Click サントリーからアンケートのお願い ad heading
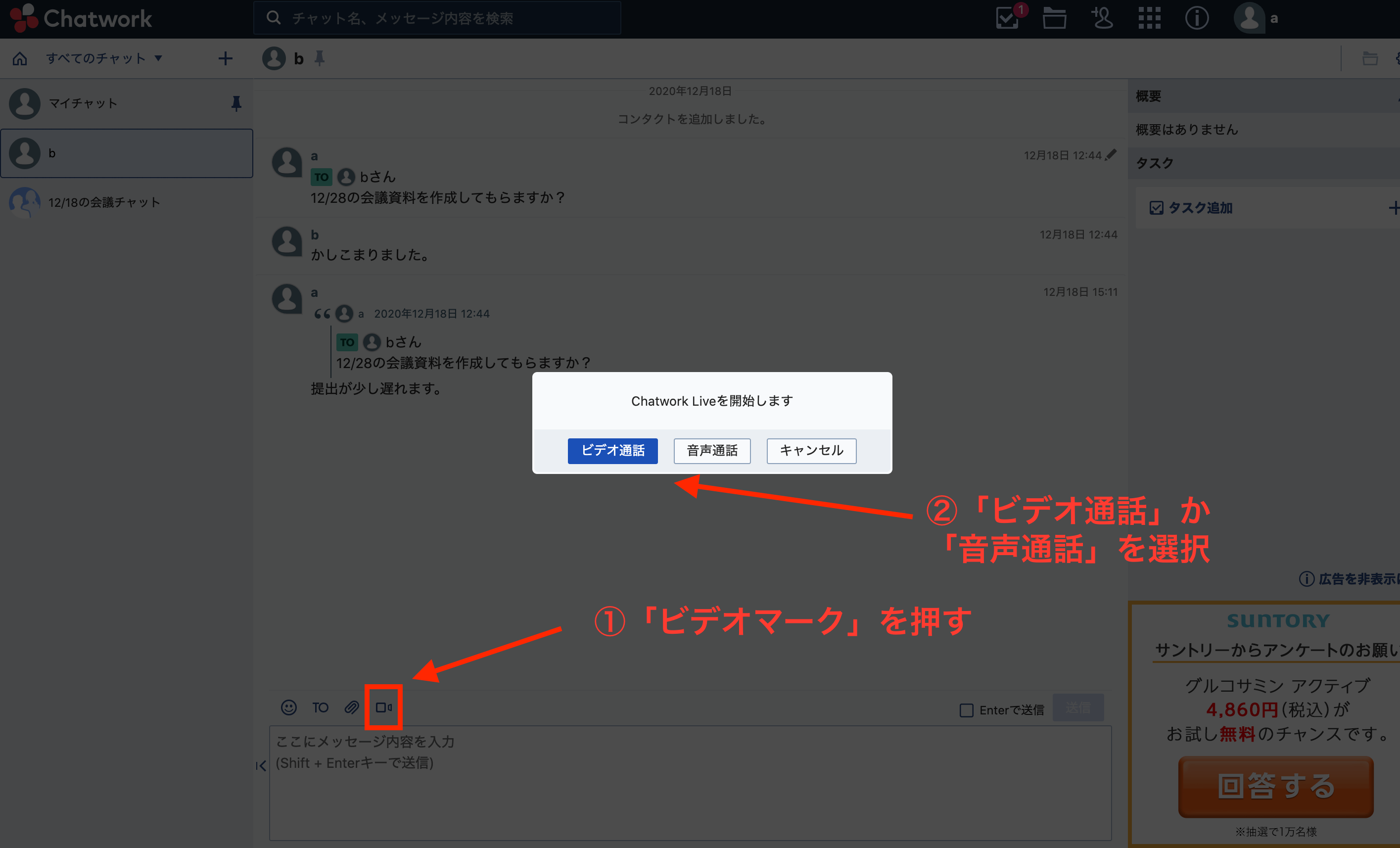The height and width of the screenshot is (848, 1400). [x=1277, y=650]
